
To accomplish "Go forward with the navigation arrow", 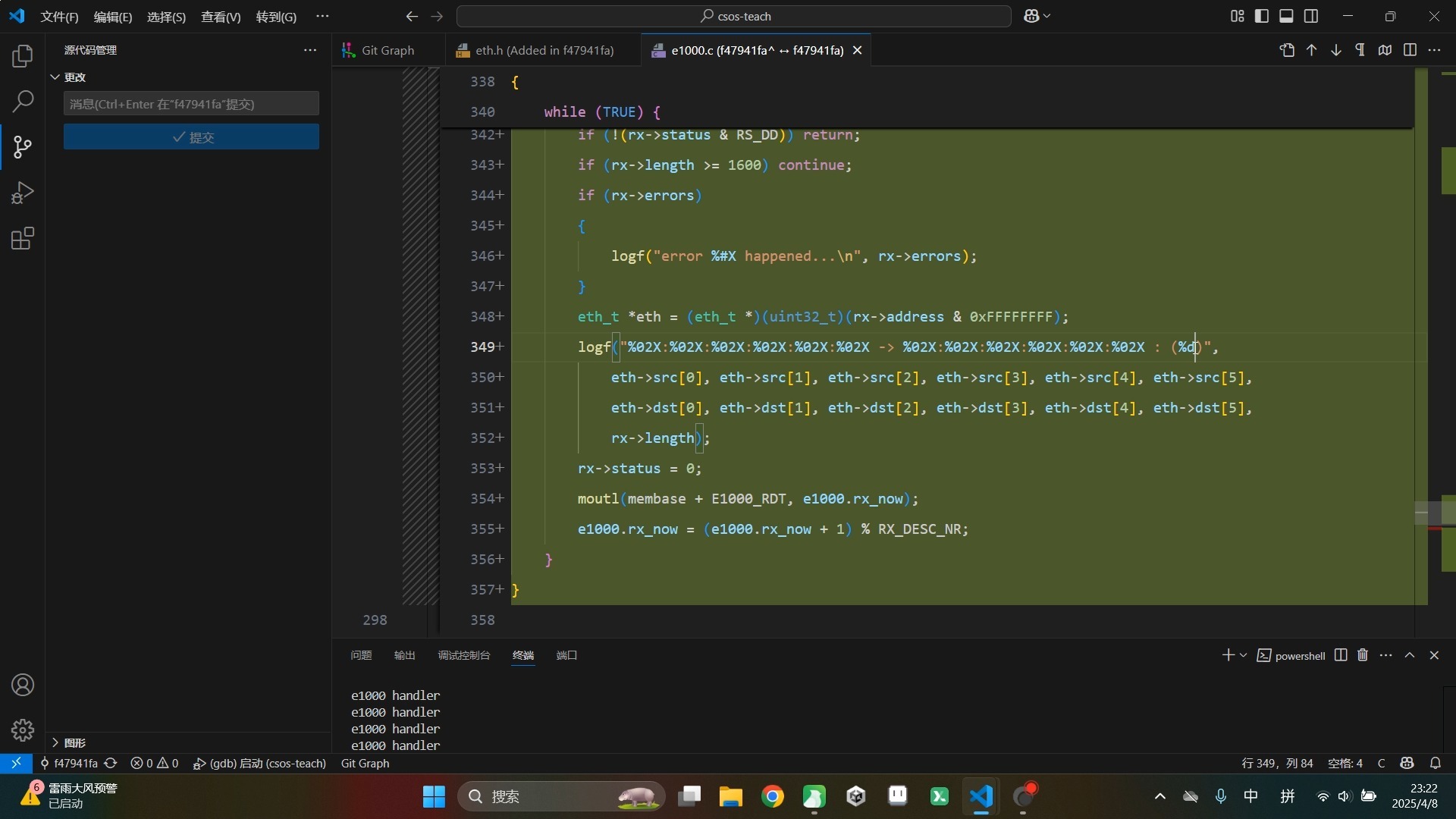I will pos(437,16).
